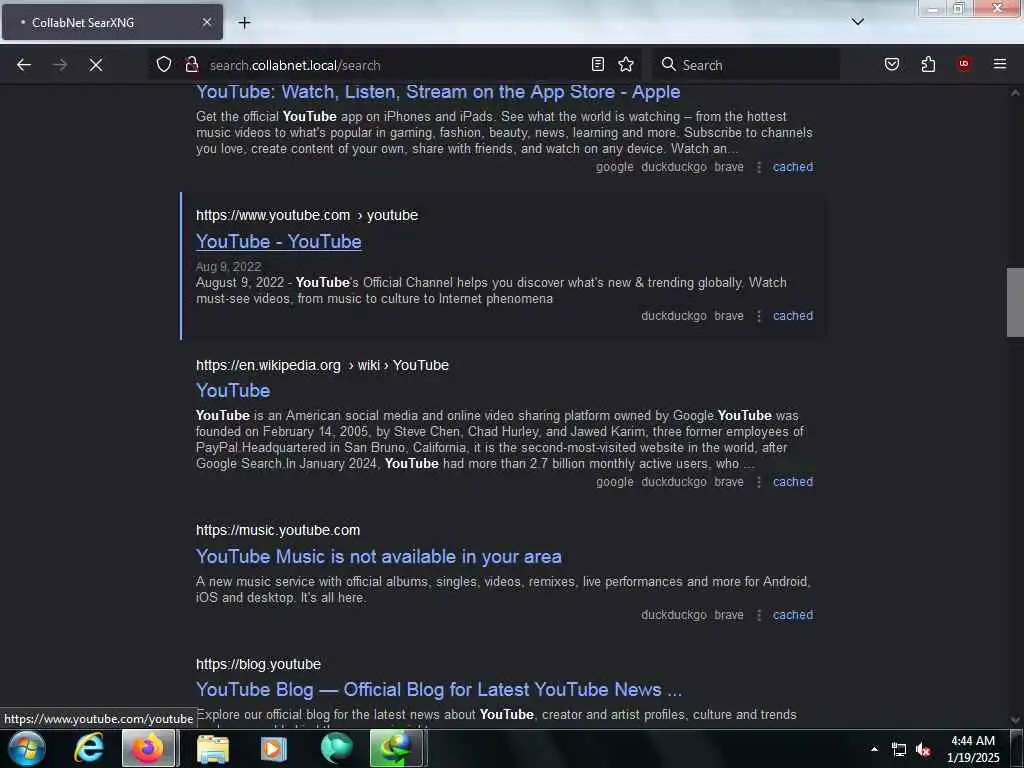Click the scrollbar up arrow
The width and height of the screenshot is (1024, 768).
[x=1015, y=93]
